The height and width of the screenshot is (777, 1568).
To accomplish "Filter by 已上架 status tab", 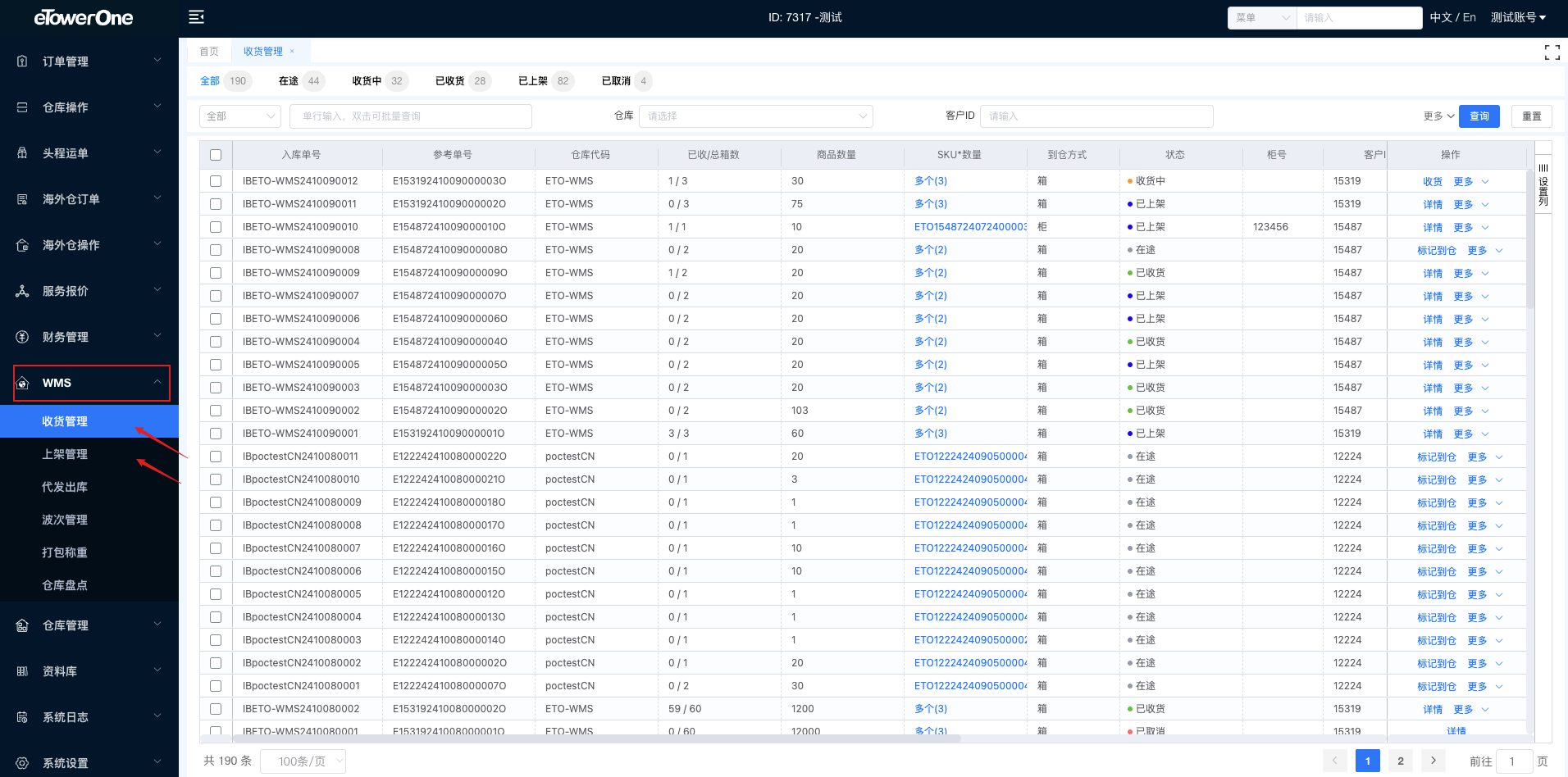I will [546, 81].
